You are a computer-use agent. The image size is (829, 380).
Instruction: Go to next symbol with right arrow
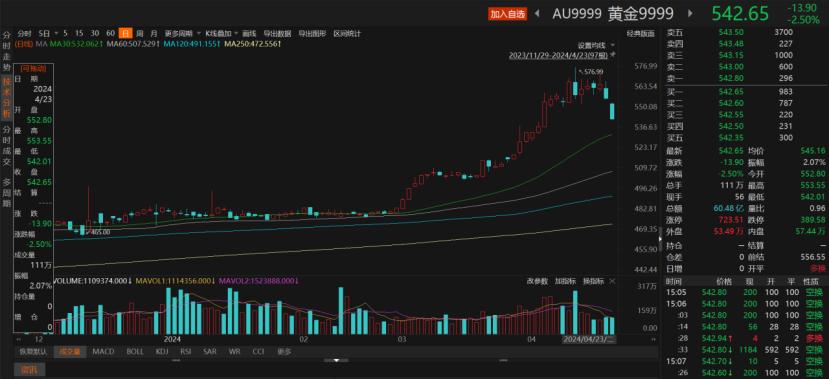tap(690, 14)
